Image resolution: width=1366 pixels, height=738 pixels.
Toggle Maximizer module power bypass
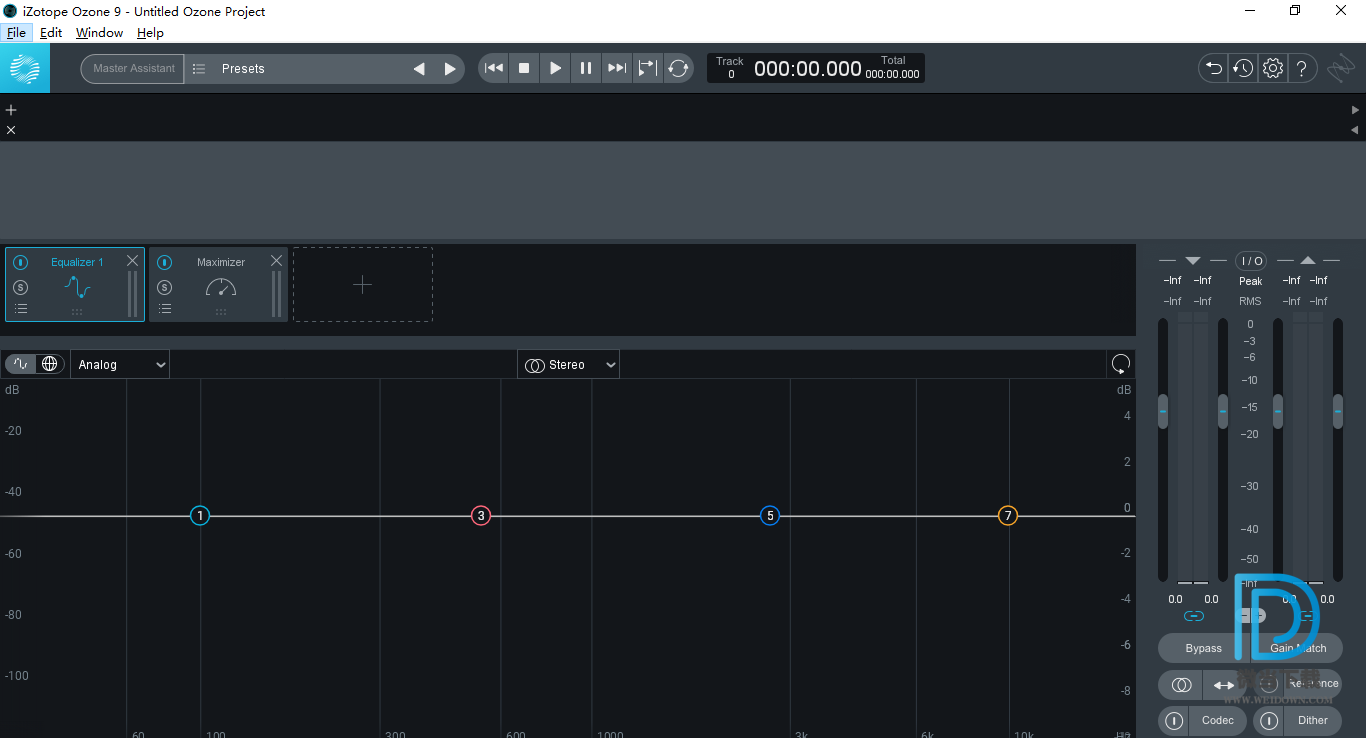pyautogui.click(x=165, y=262)
